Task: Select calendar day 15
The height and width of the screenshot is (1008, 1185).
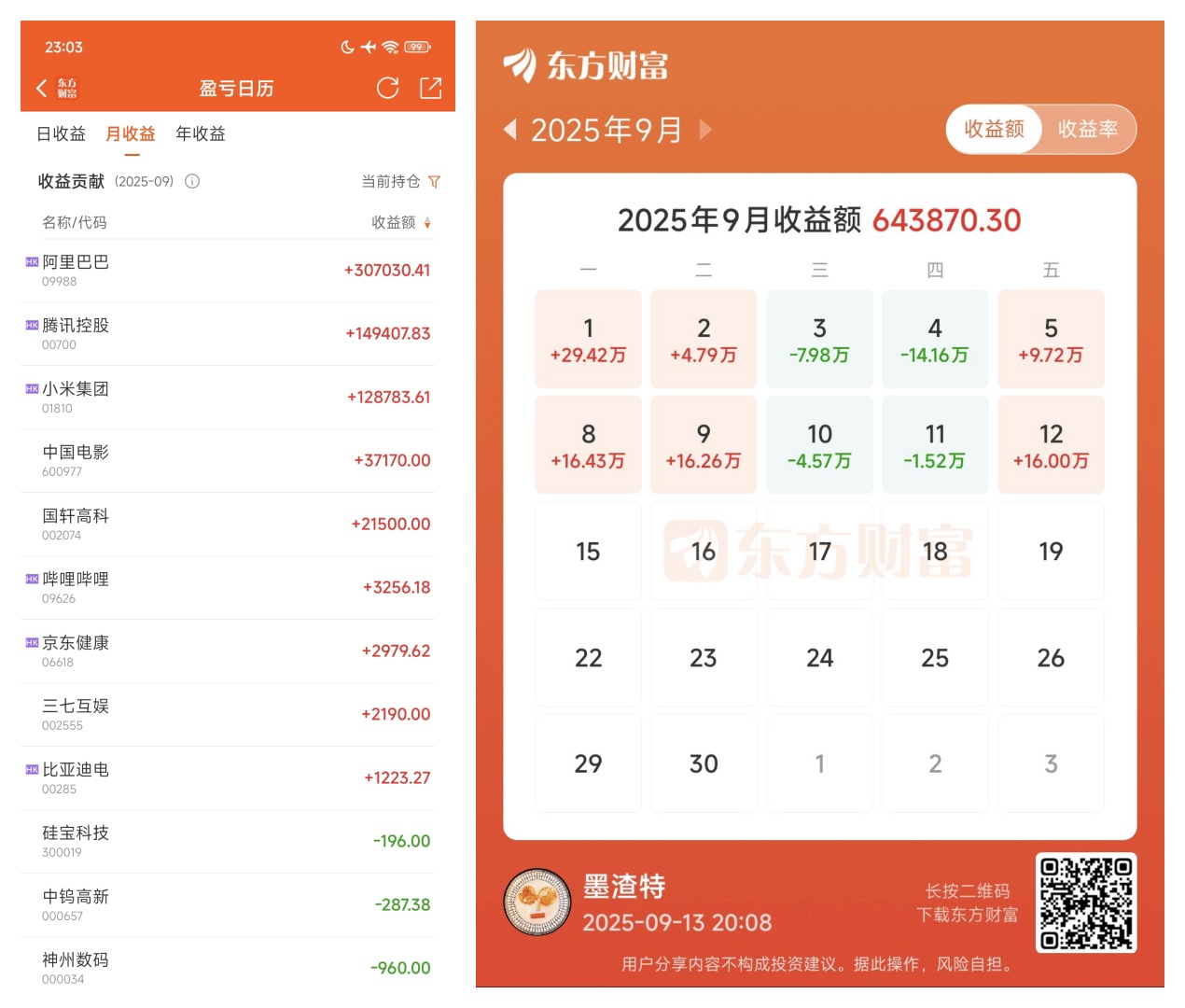Action: pyautogui.click(x=588, y=552)
